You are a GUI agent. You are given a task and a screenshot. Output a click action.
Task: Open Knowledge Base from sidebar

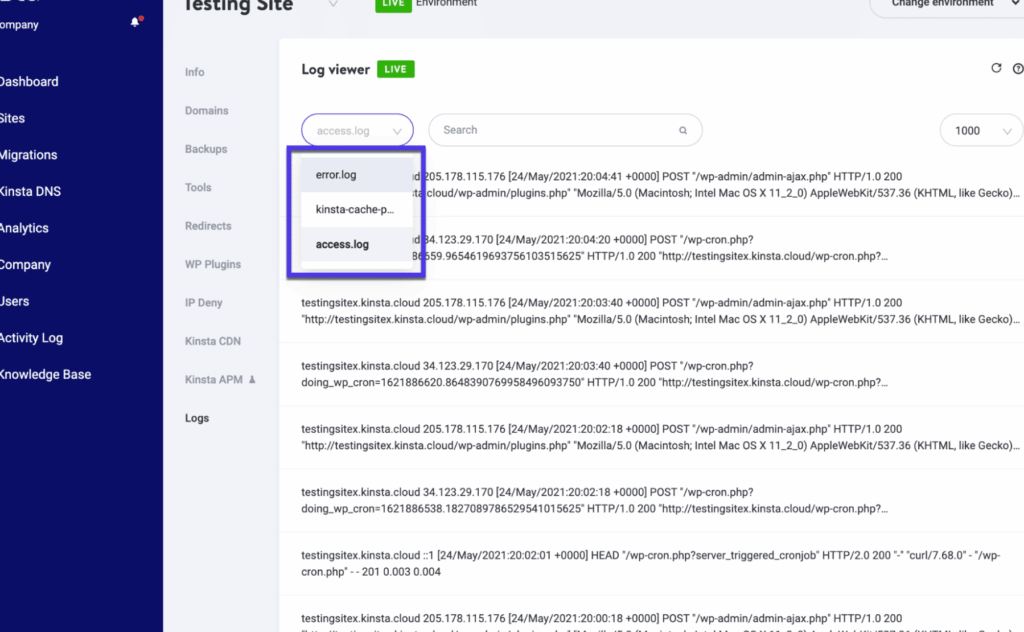(x=45, y=375)
